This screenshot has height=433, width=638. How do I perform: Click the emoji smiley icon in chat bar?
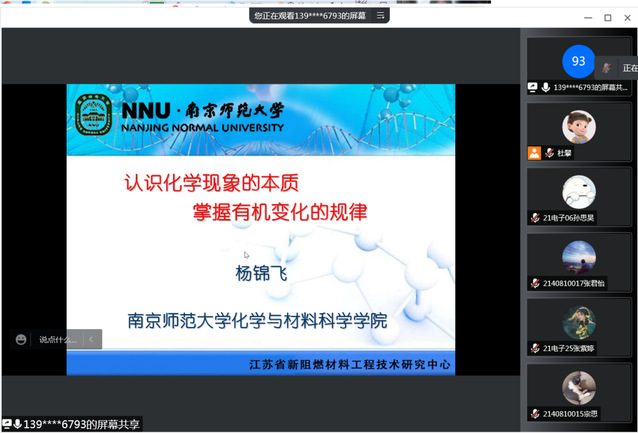coord(21,340)
